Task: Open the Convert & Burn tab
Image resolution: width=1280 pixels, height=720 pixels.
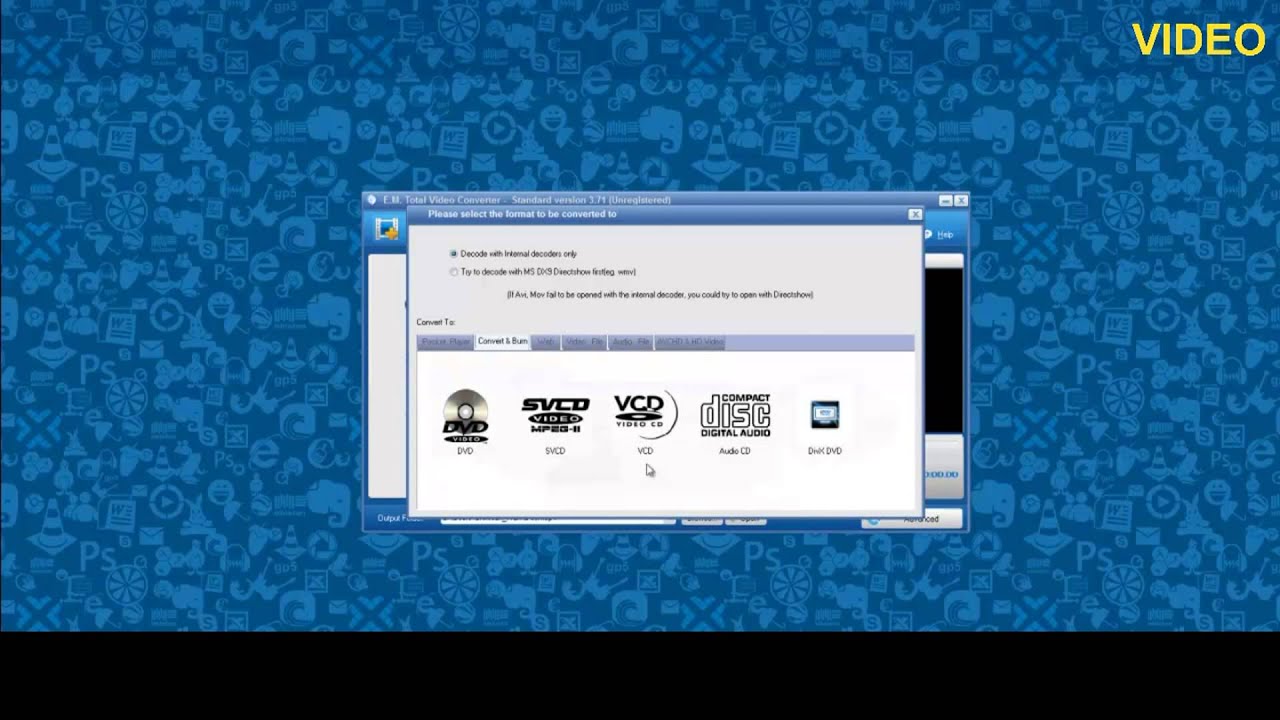Action: point(502,342)
